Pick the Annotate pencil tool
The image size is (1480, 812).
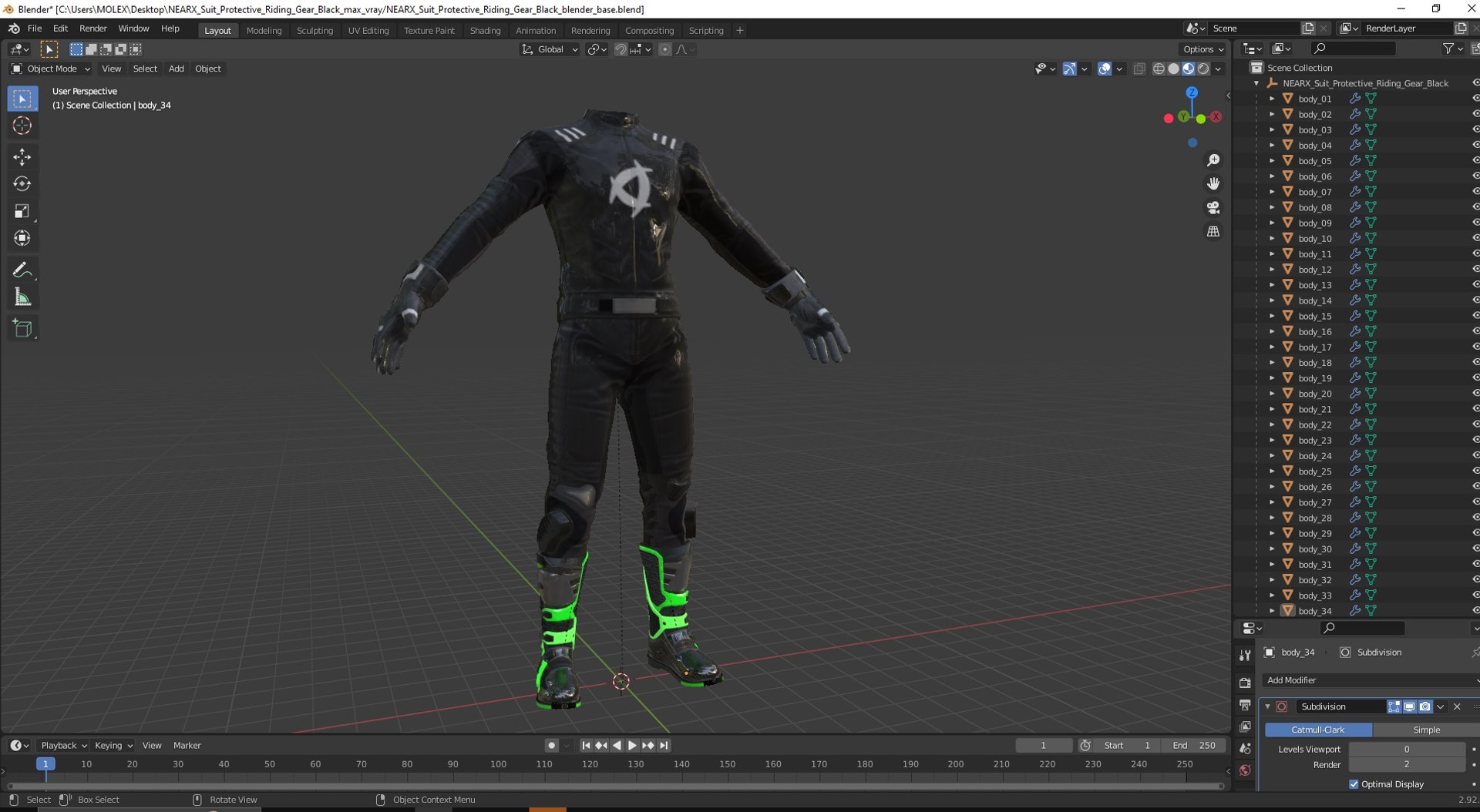tap(22, 270)
